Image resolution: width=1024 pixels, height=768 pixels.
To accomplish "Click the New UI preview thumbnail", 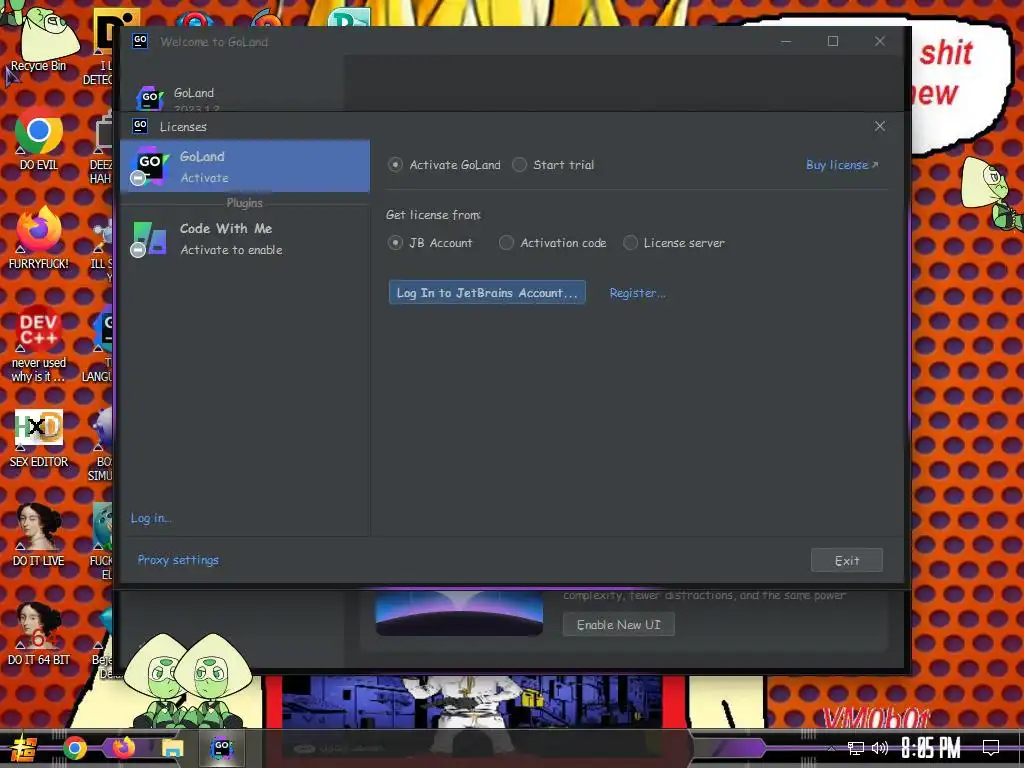I will [x=459, y=613].
